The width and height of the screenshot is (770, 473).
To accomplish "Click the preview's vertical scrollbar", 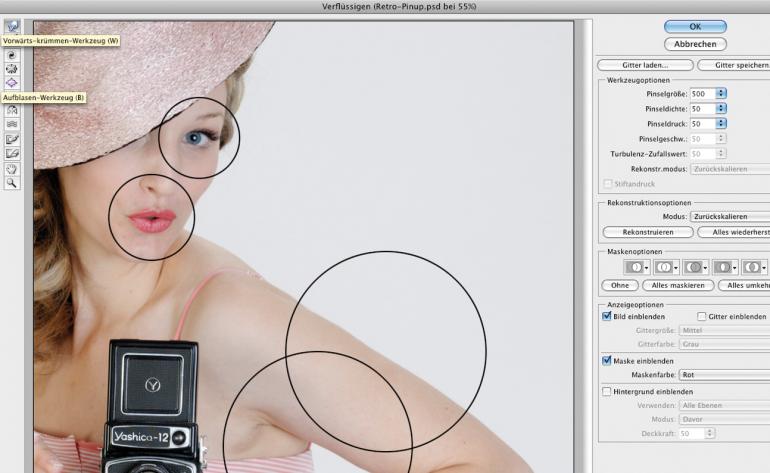I will point(582,246).
